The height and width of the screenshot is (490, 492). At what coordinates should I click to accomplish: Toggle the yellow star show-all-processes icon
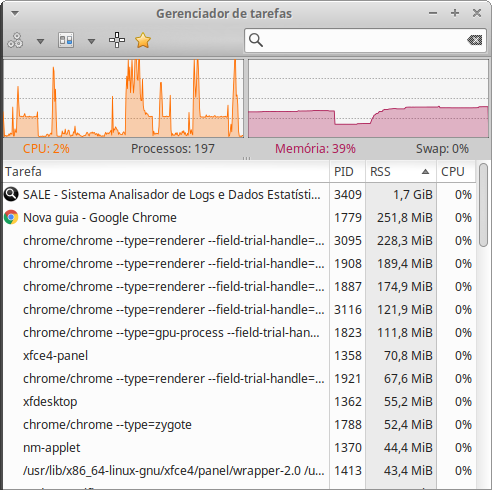(143, 40)
